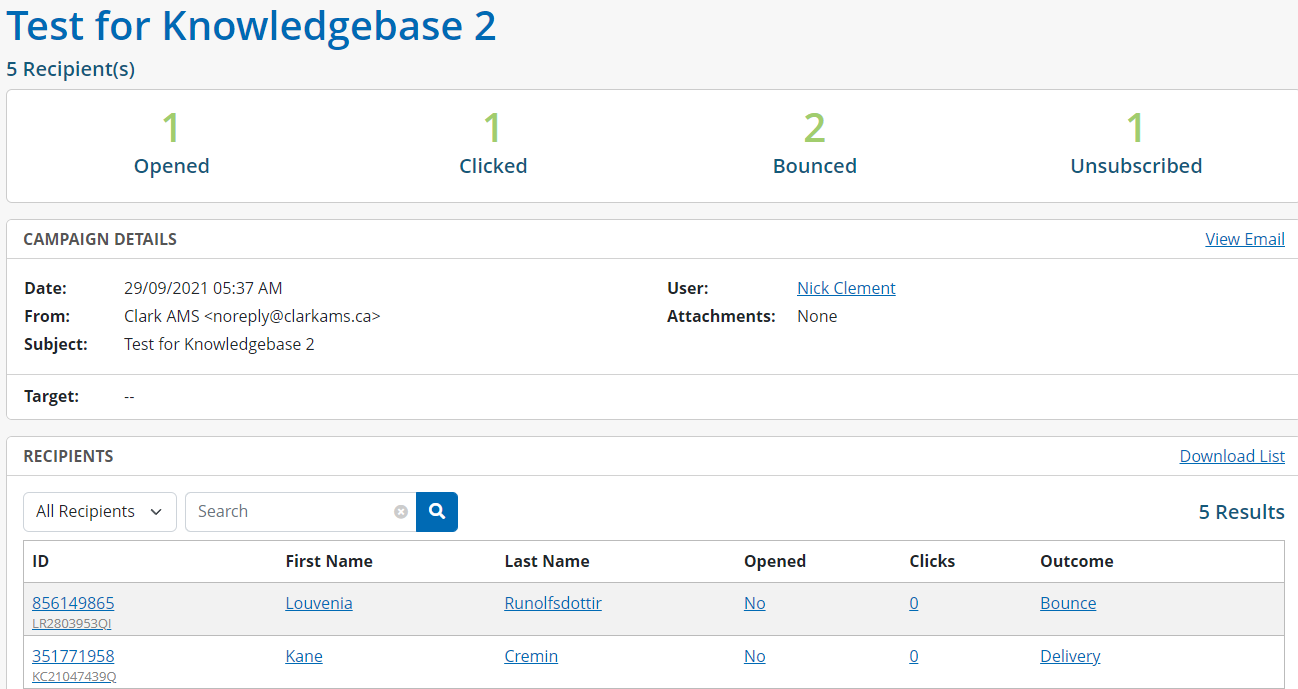The width and height of the screenshot is (1298, 689).
Task: Clear the search field with the x icon
Action: coord(401,512)
